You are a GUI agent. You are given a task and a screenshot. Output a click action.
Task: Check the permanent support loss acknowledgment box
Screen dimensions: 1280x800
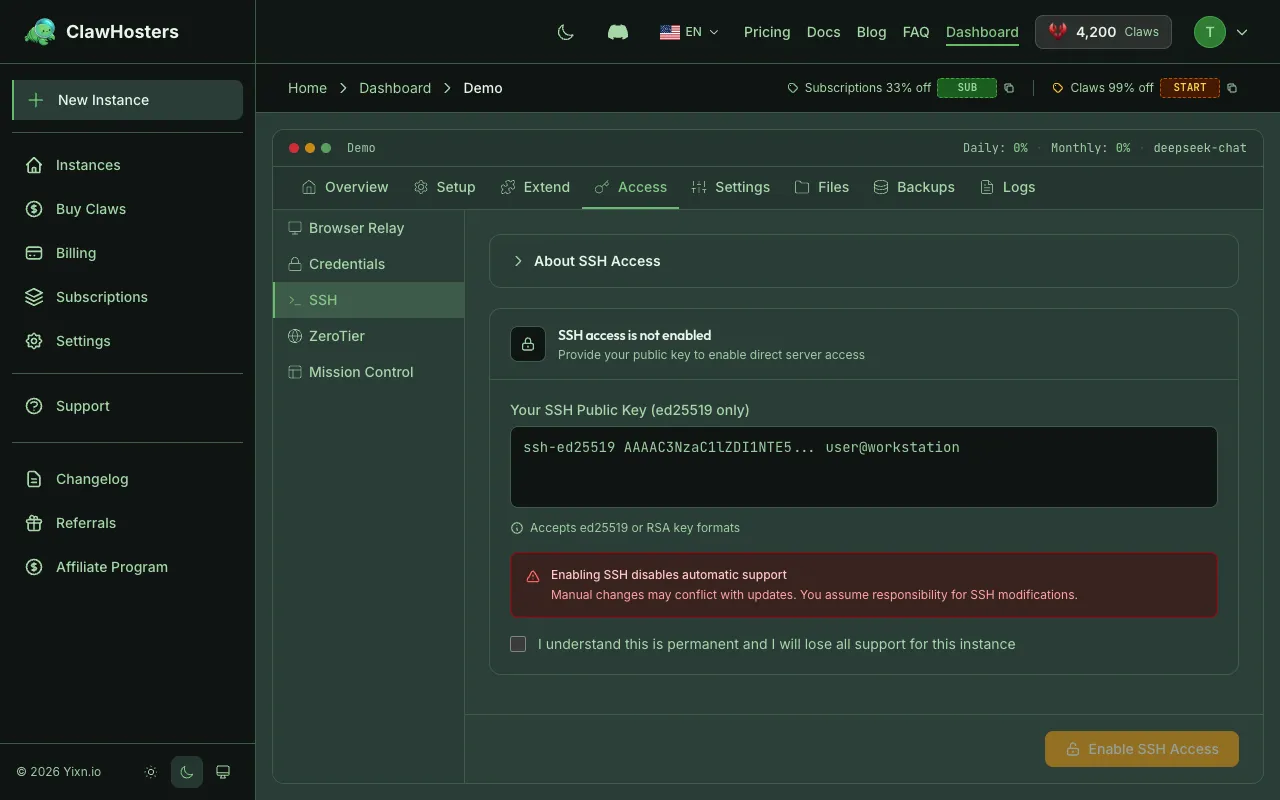point(518,644)
